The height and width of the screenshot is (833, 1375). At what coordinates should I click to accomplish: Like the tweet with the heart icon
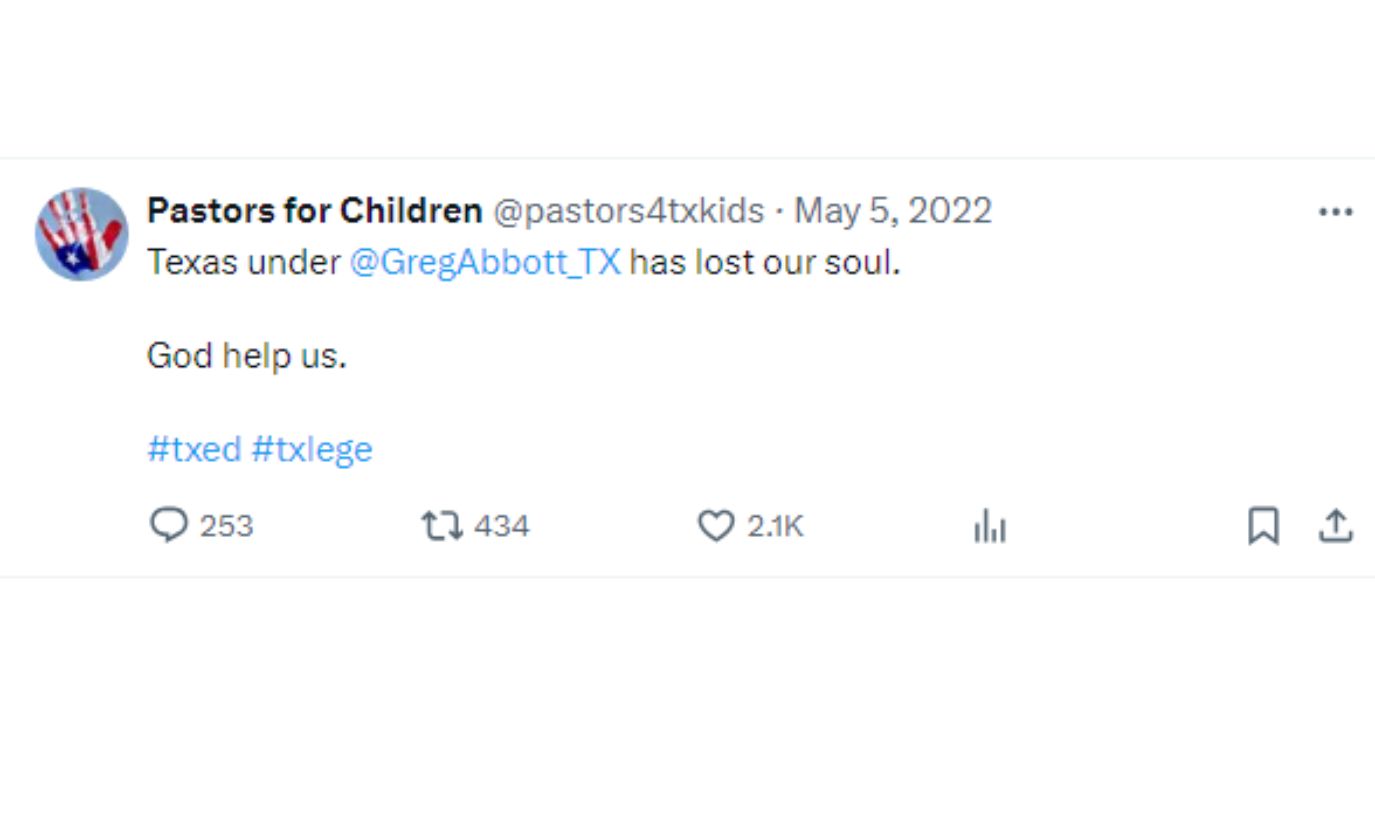(x=715, y=526)
